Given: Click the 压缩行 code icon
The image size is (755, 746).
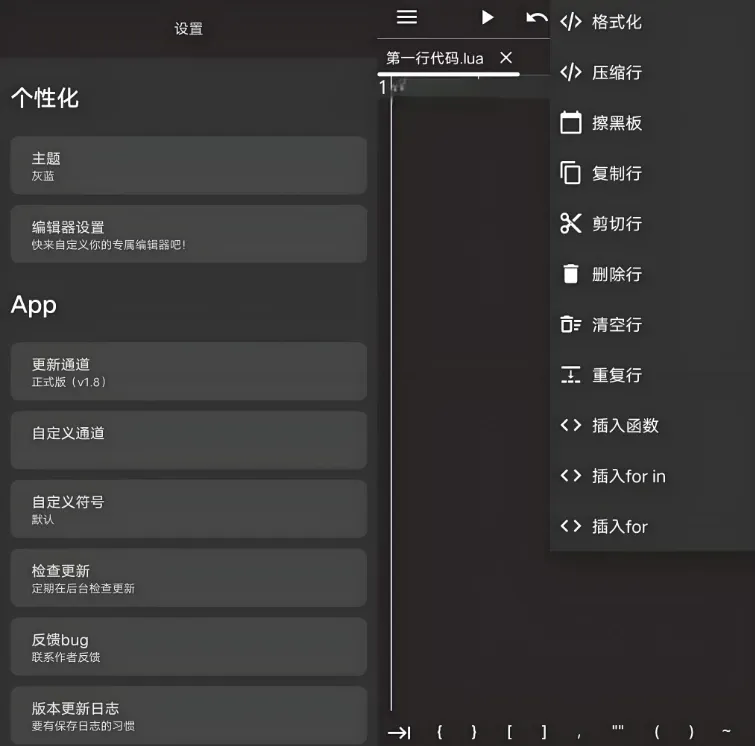Looking at the screenshot, I should pos(571,72).
